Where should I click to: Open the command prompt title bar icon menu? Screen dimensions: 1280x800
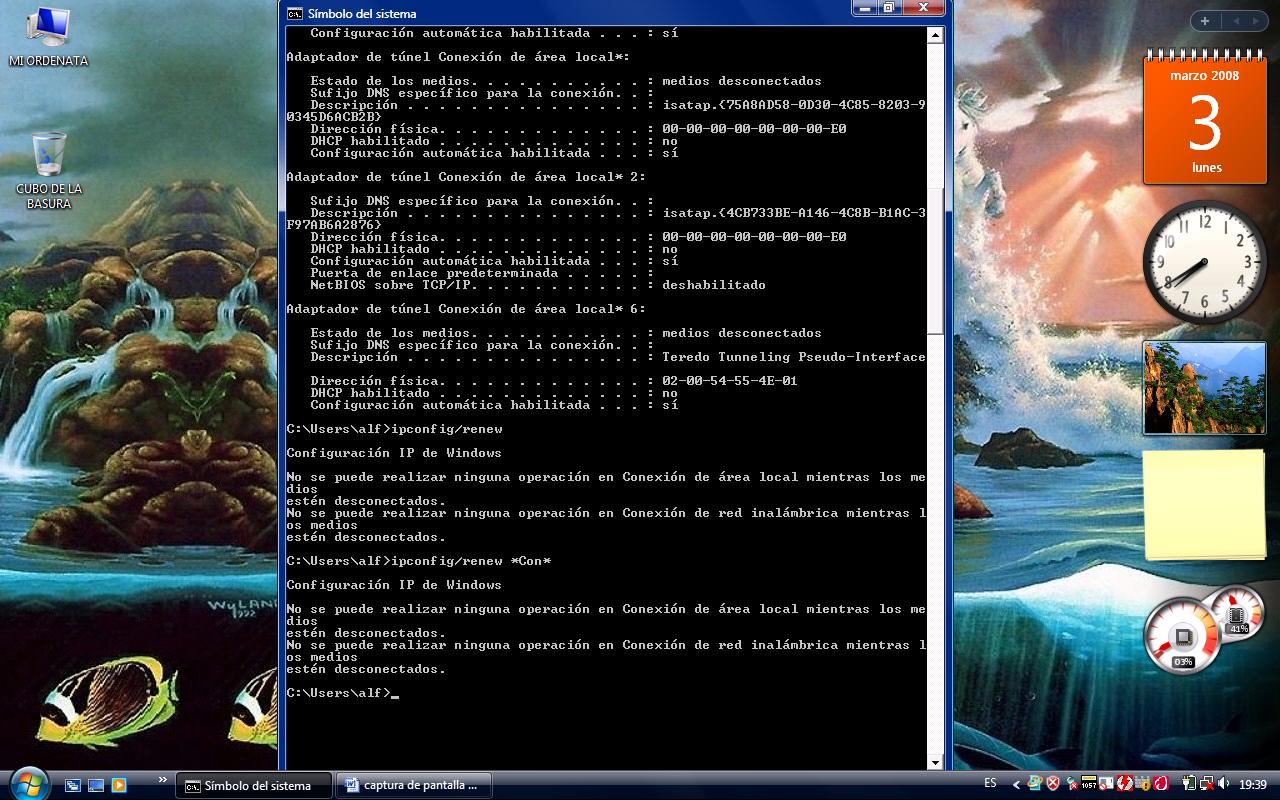295,13
